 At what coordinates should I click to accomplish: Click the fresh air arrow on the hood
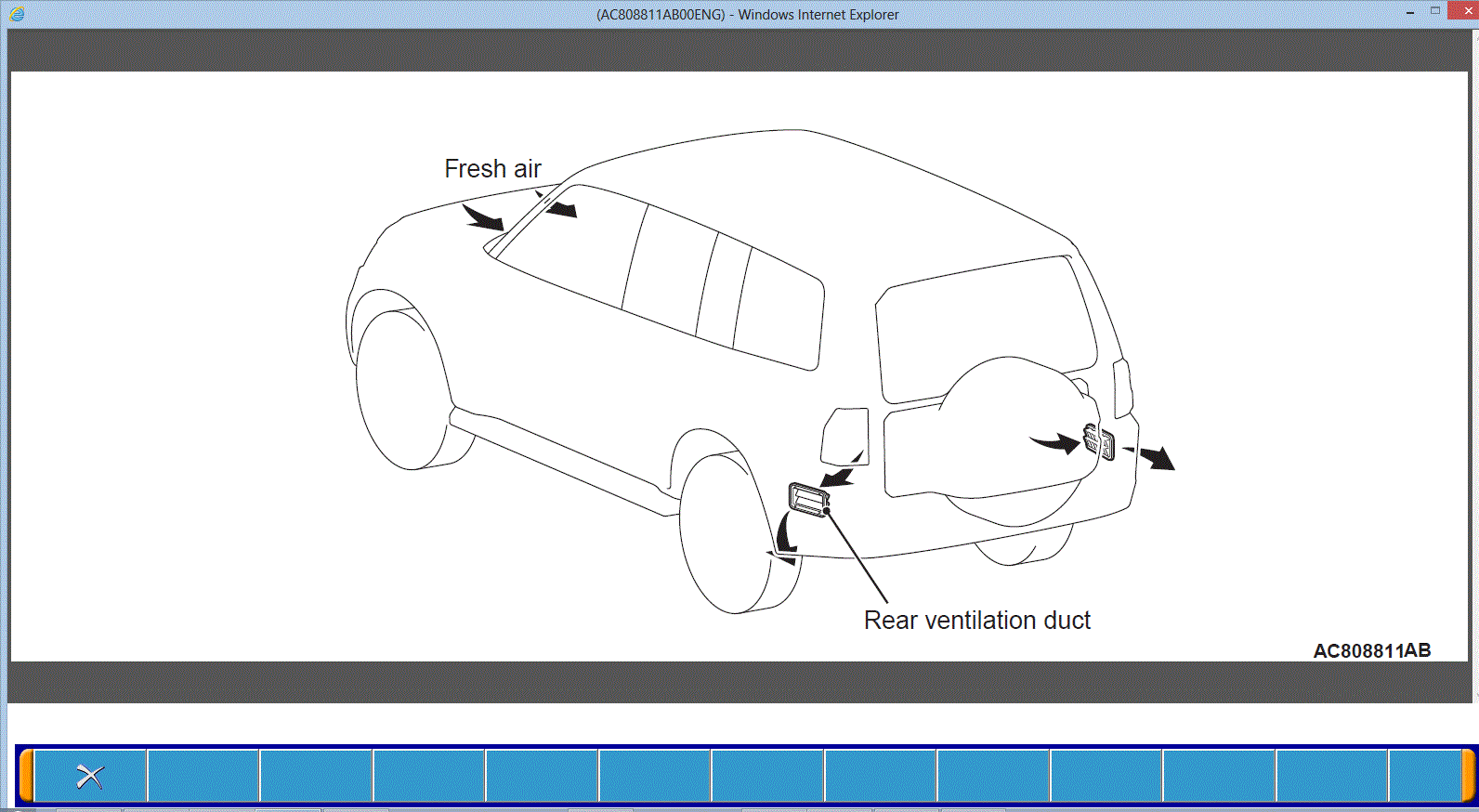click(x=483, y=219)
